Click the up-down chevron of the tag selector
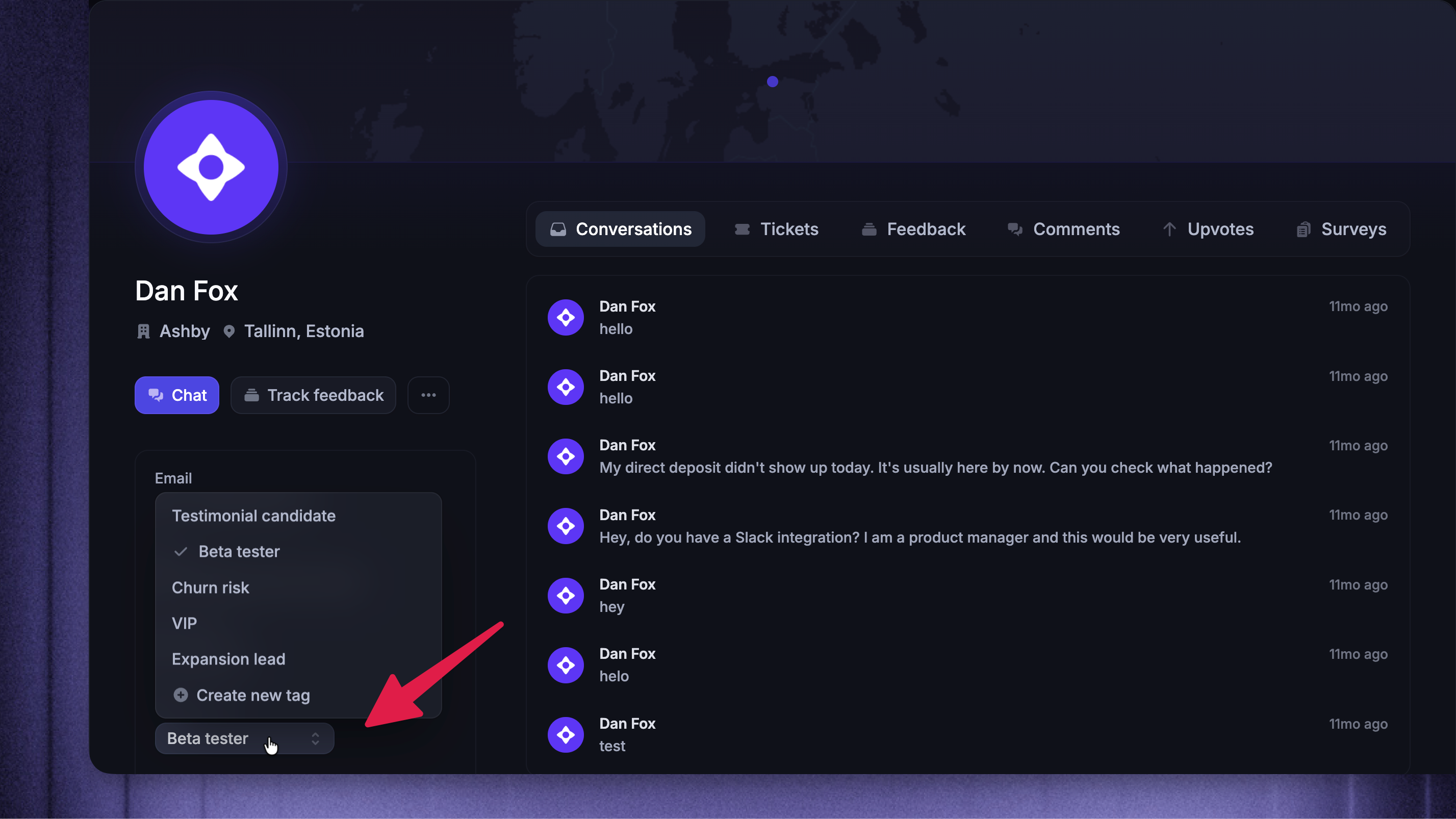Viewport: 1456px width, 819px height. click(x=315, y=738)
